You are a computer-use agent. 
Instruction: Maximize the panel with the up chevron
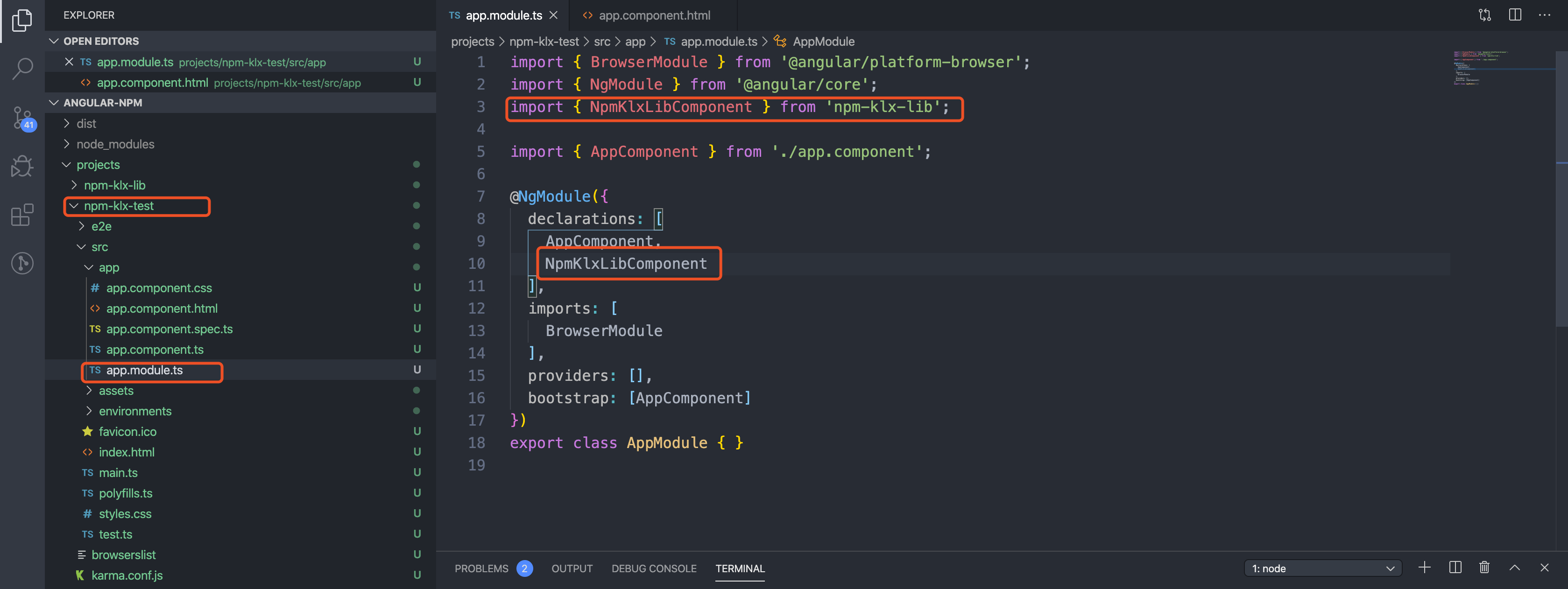tap(1514, 568)
